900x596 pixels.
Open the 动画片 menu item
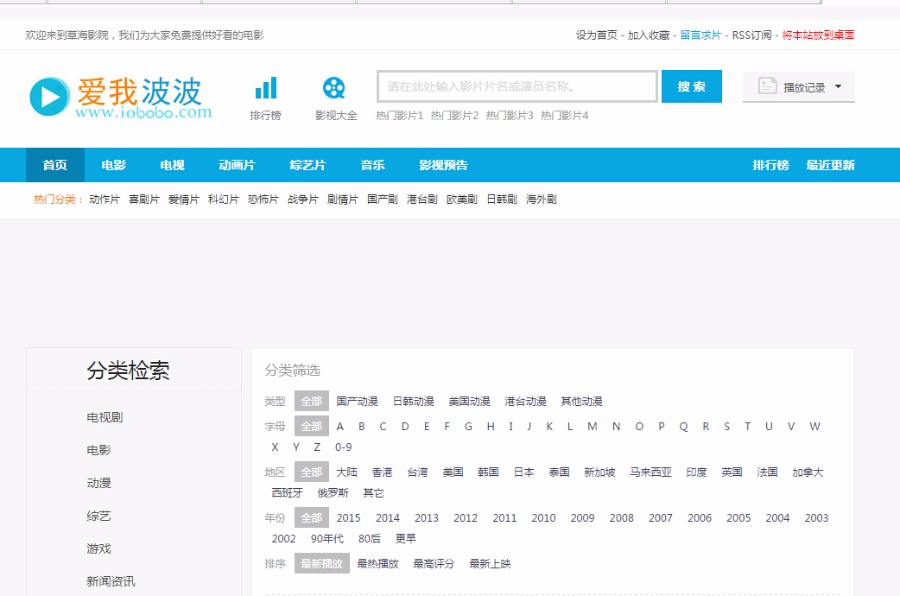(x=238, y=165)
